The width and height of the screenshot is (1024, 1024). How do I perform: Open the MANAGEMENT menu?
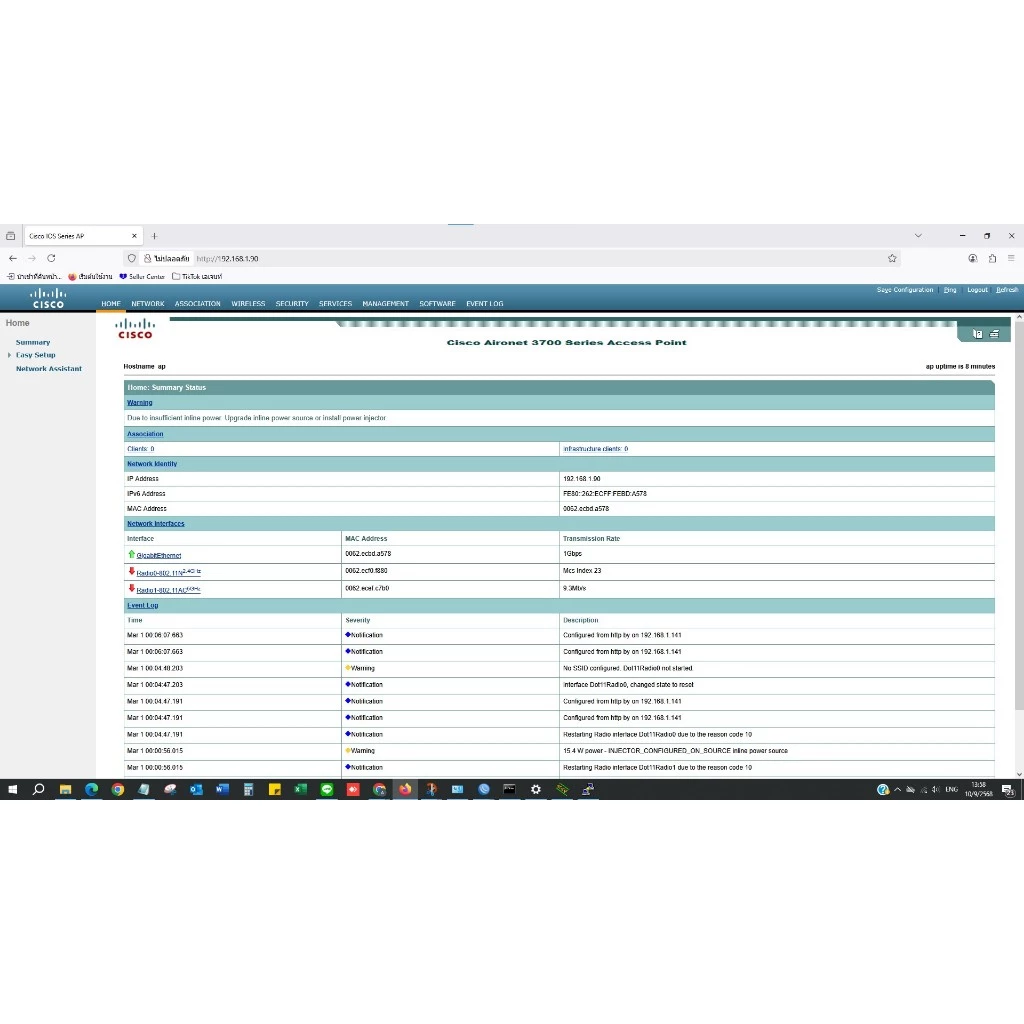[385, 304]
